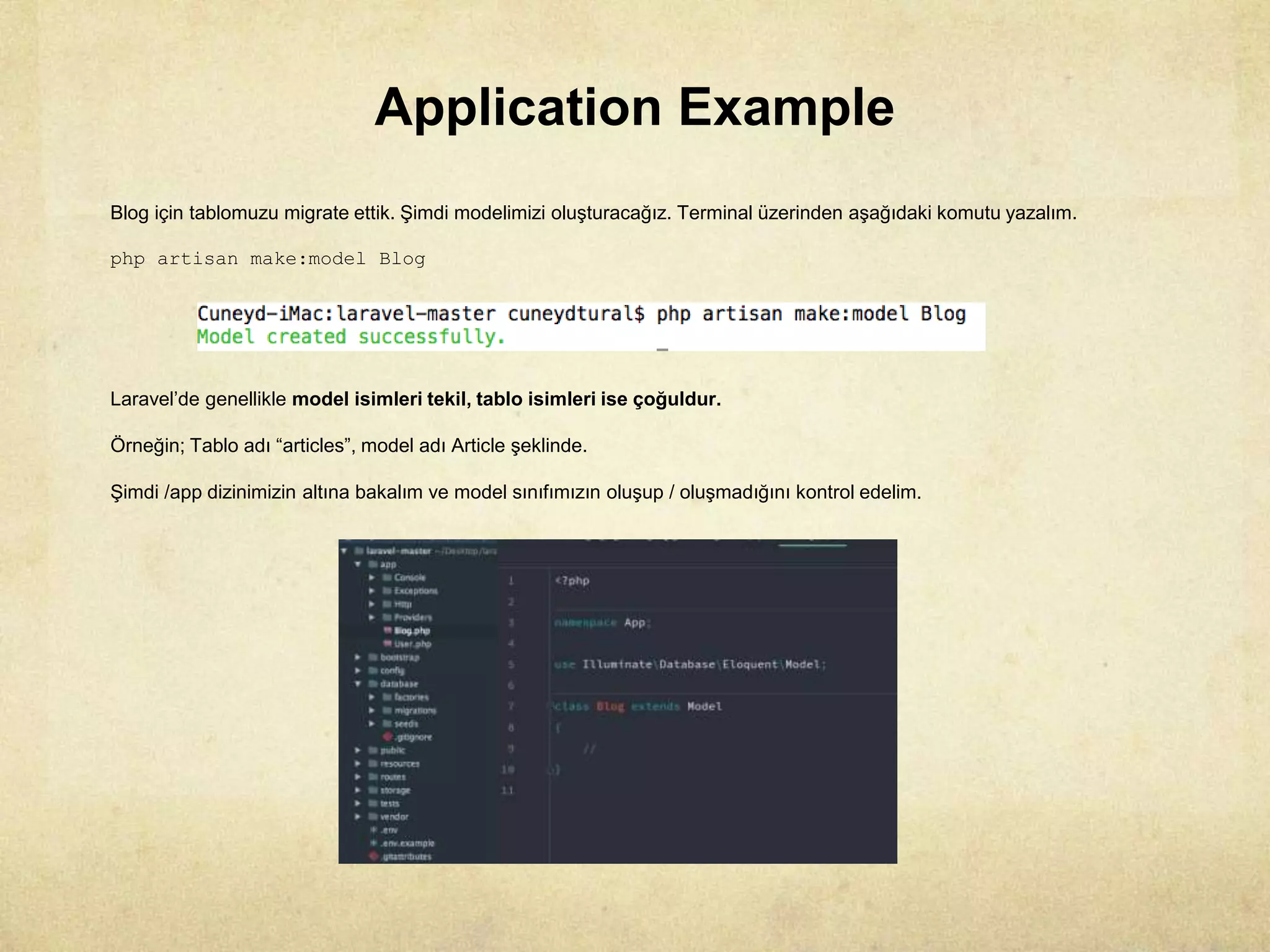Expand the resources folder arrow
Viewport: 1270px width, 952px height.
tap(358, 764)
